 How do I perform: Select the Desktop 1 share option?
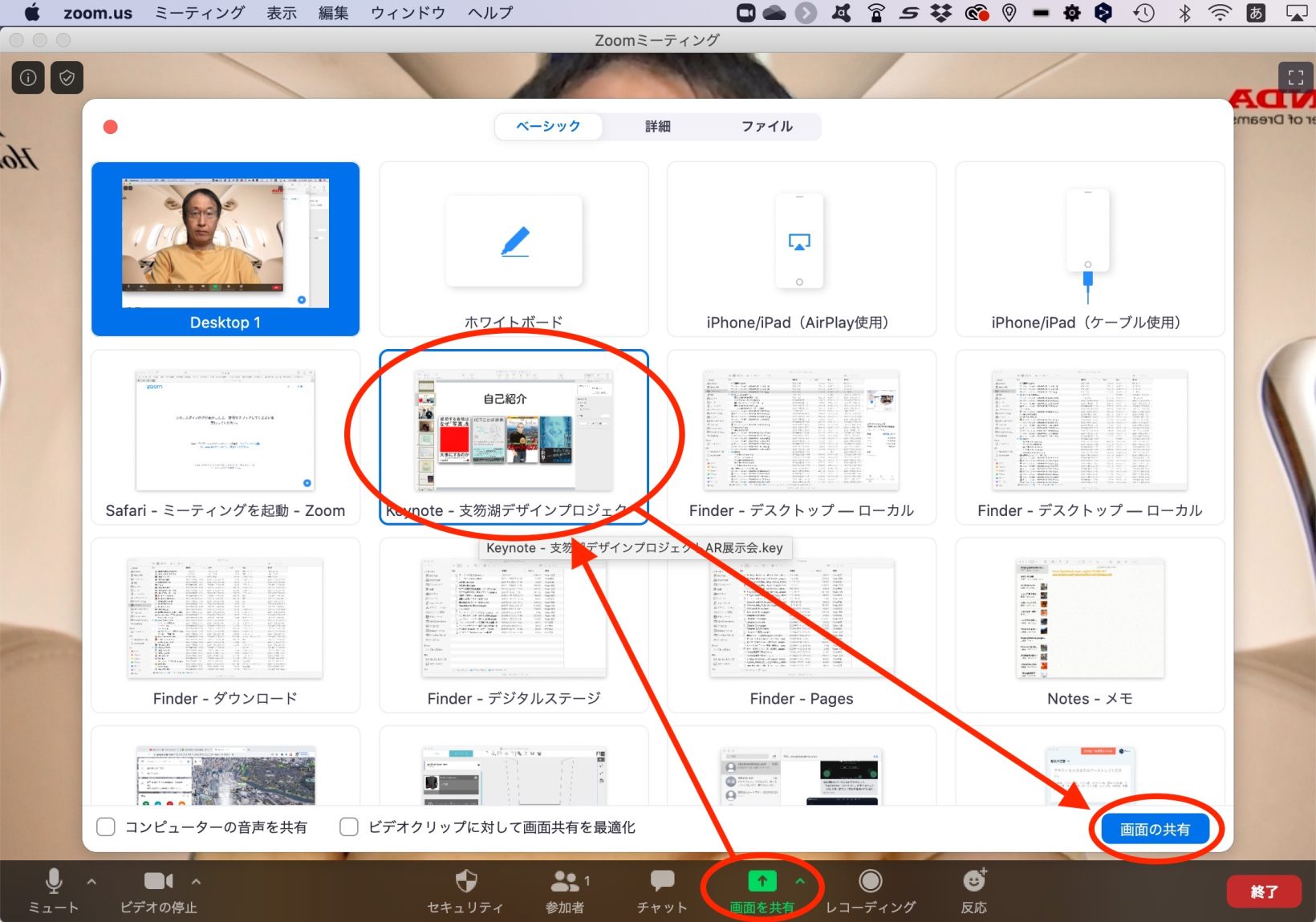225,249
